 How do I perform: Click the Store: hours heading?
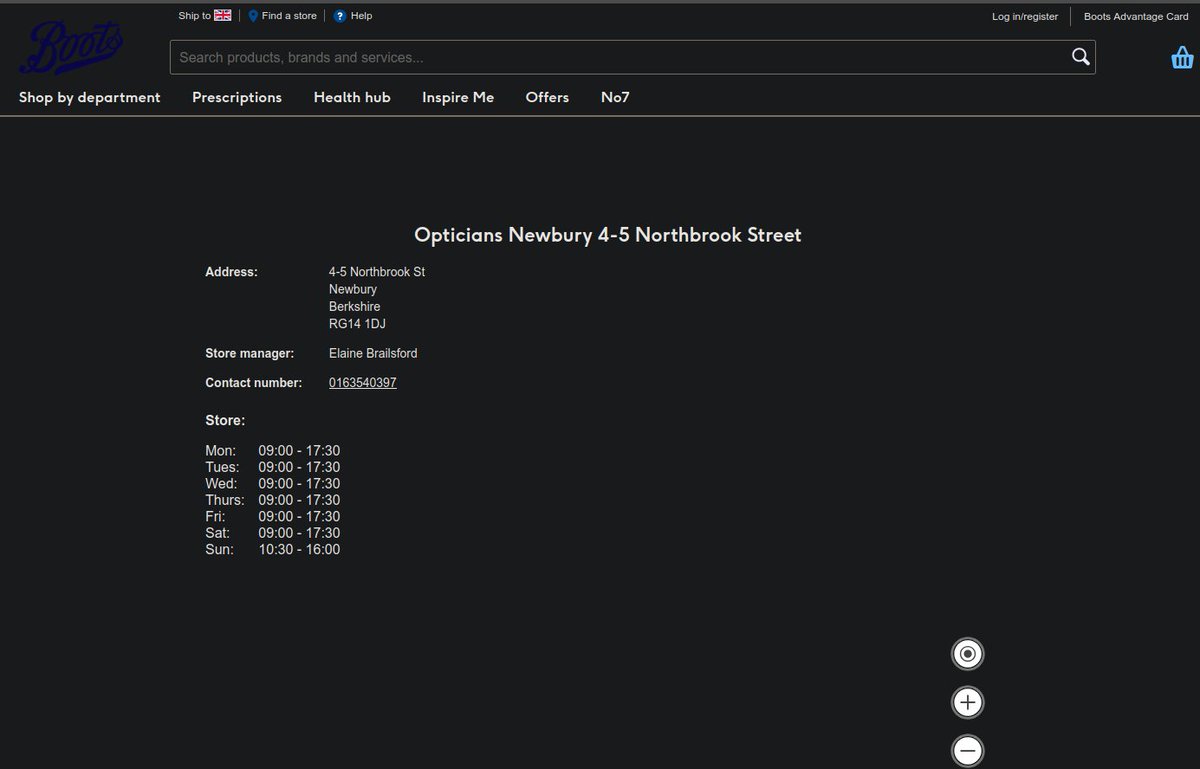coord(225,421)
